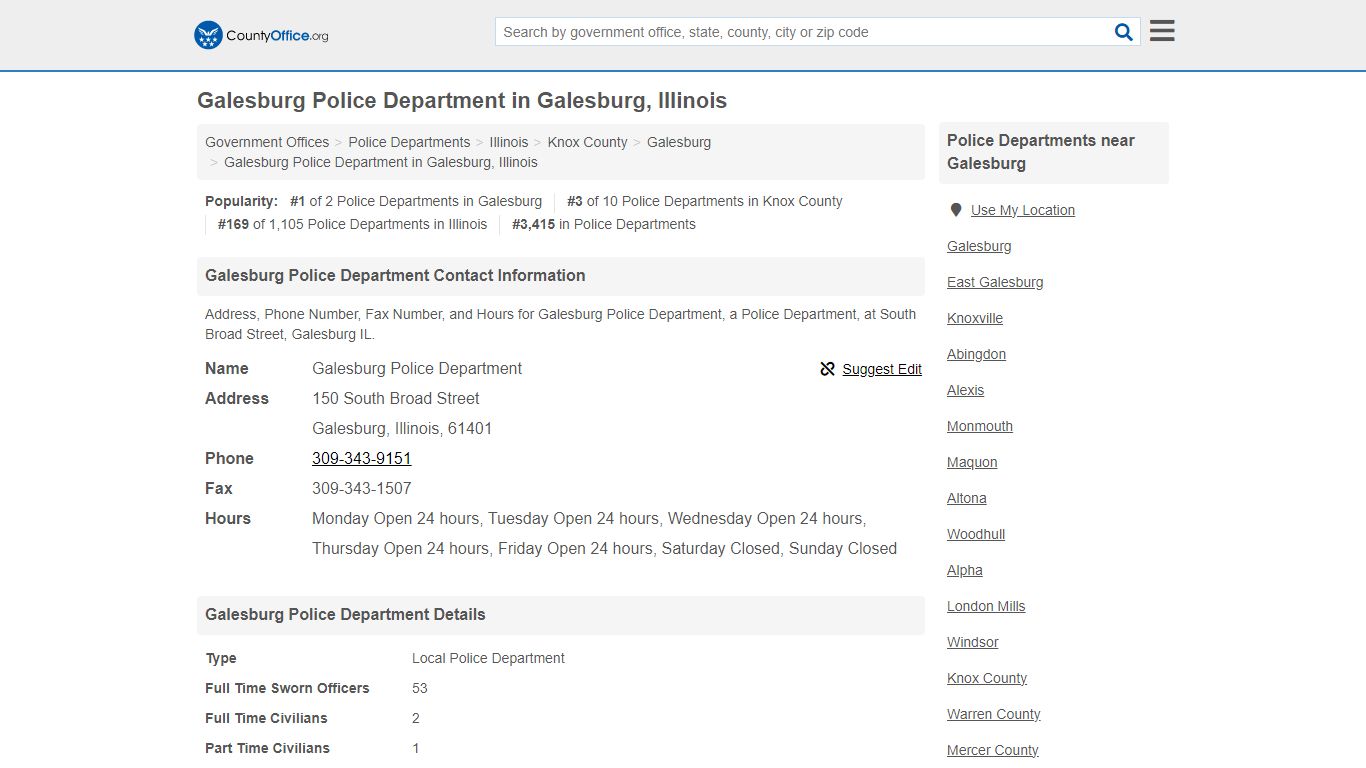Image resolution: width=1366 pixels, height=768 pixels.
Task: Go to Illinois breadcrumb link
Action: 509,142
